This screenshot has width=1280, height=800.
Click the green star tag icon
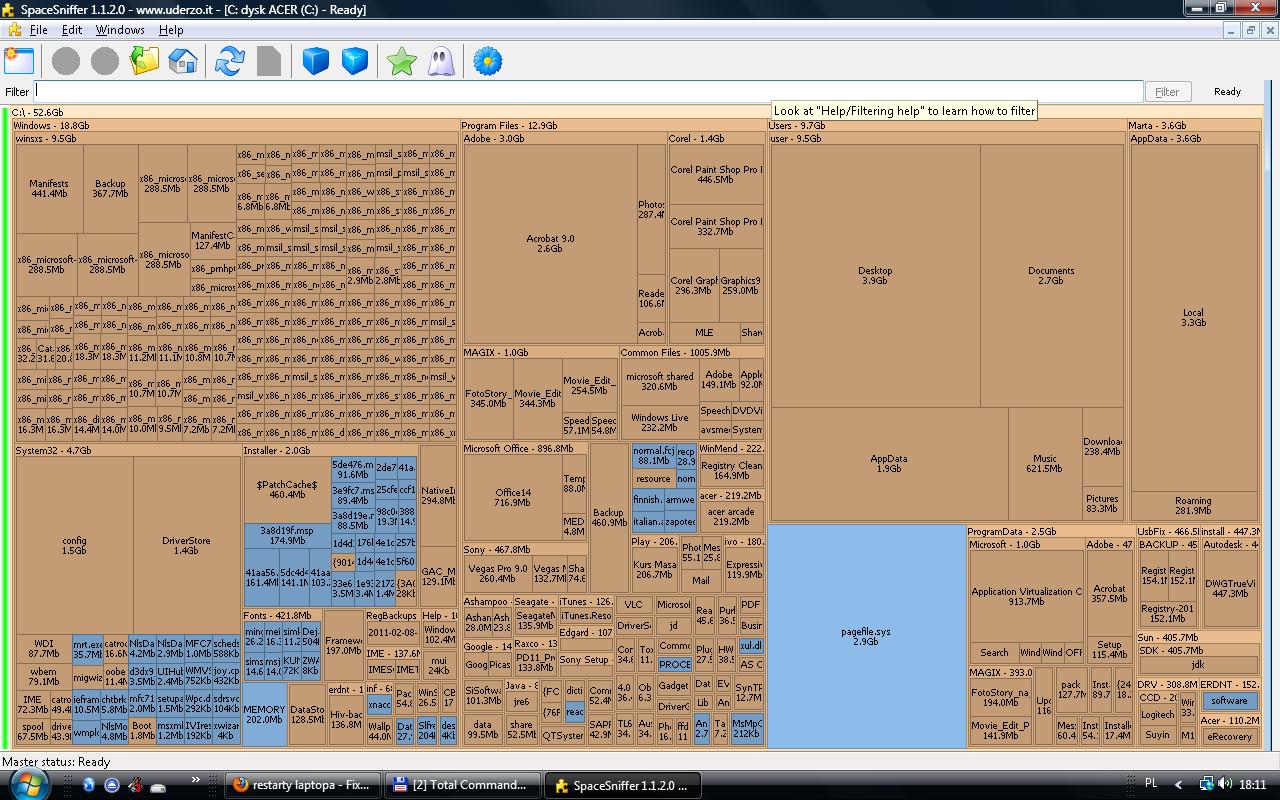coord(402,61)
